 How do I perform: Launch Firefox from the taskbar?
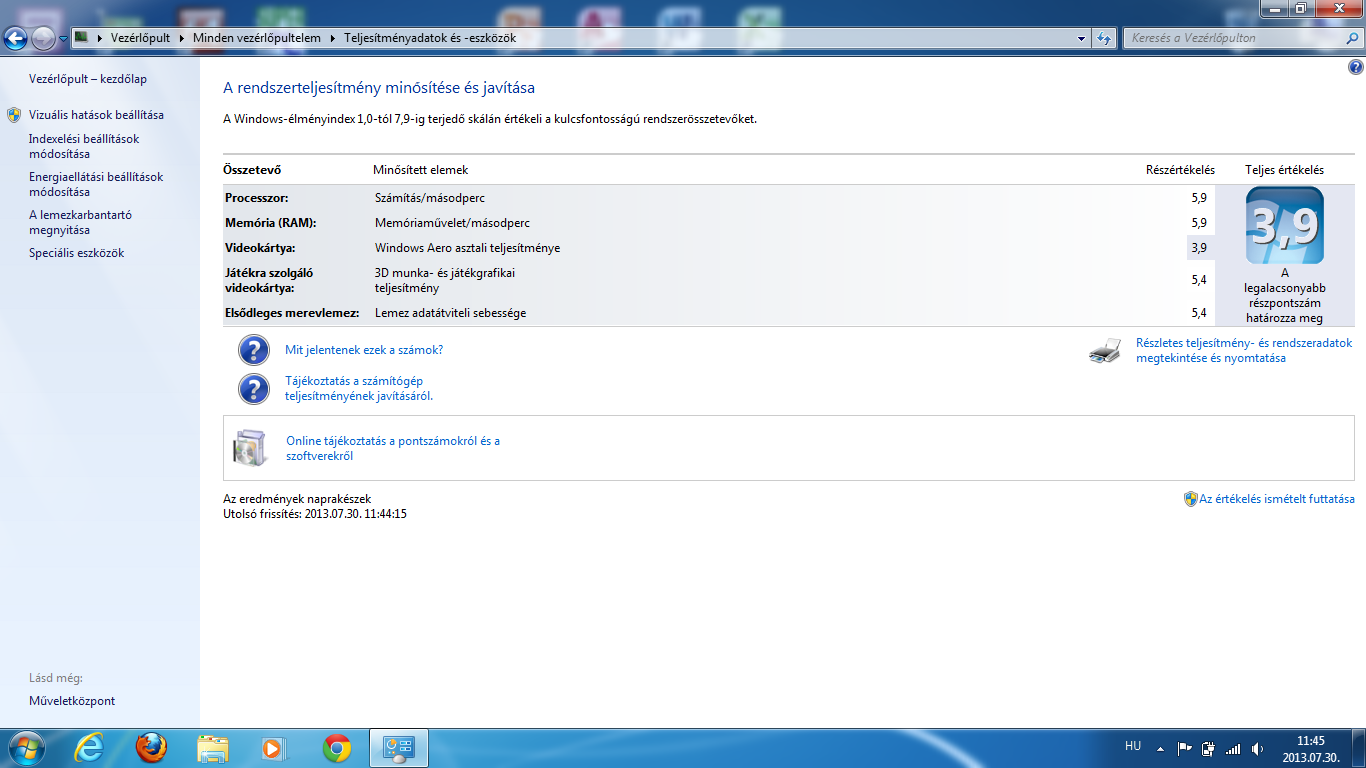tap(151, 748)
